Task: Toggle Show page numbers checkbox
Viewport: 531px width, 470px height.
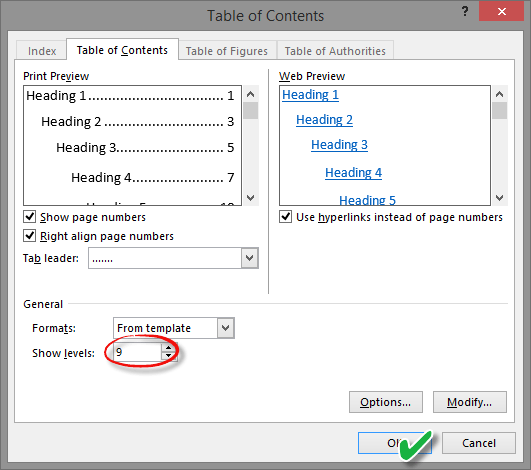Action: tap(29, 216)
